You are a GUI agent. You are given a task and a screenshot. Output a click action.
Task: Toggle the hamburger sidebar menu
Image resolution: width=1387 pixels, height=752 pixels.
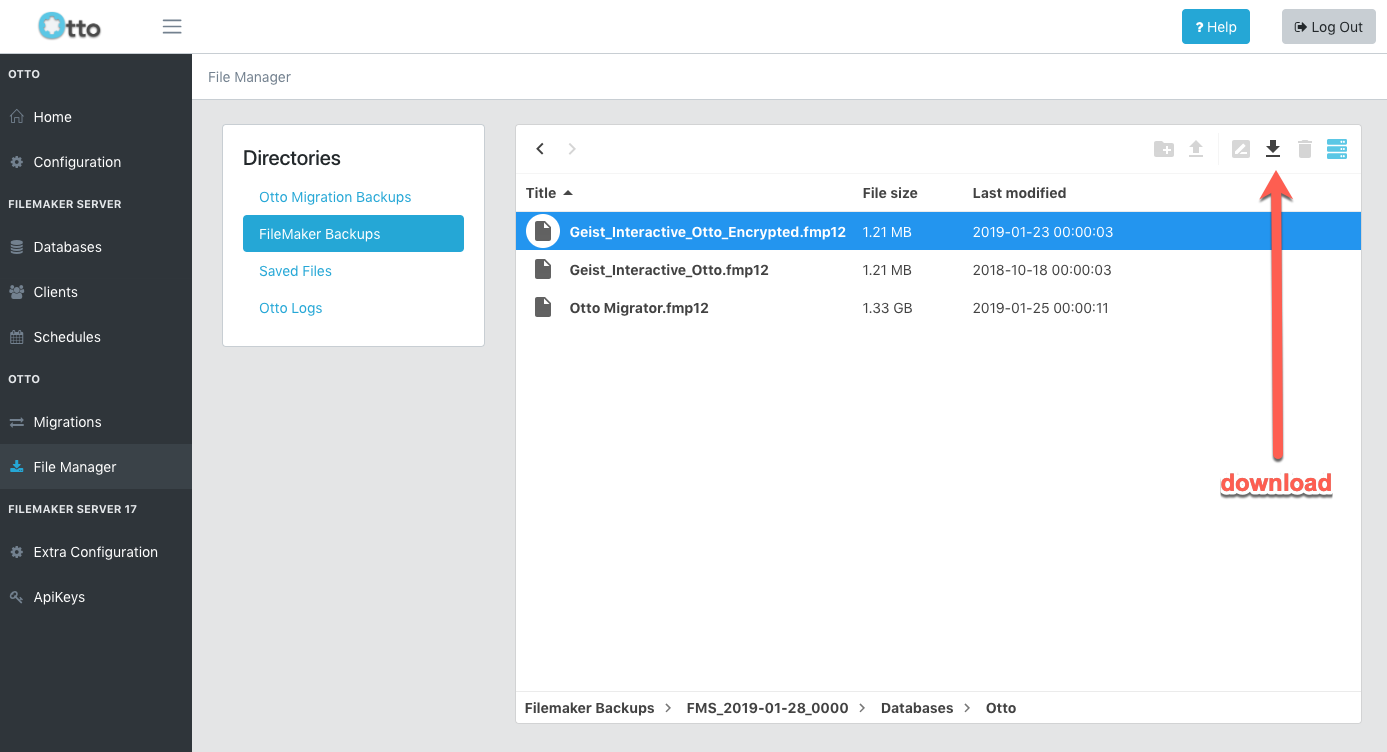(172, 26)
